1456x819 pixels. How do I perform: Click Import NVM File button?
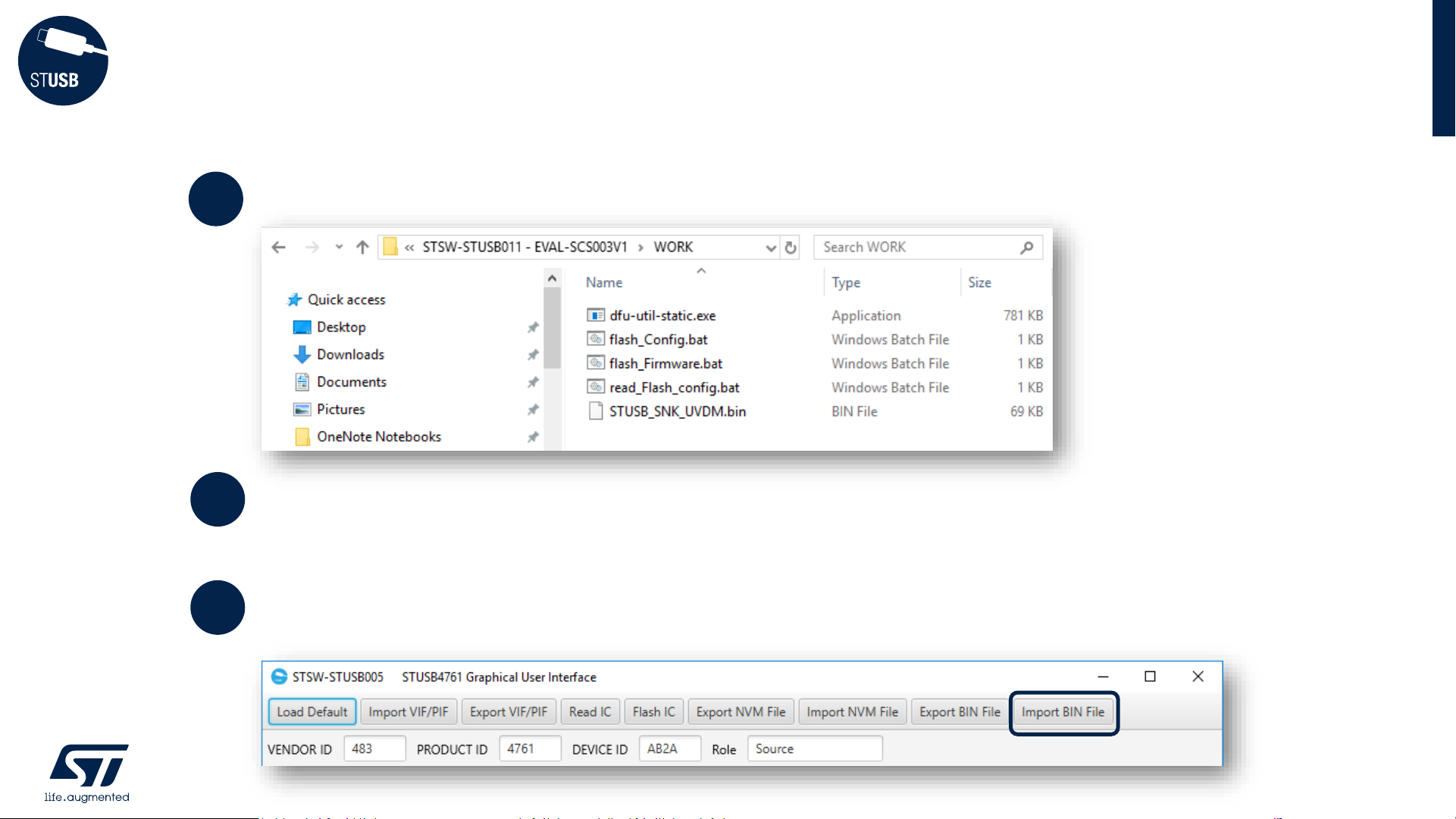tap(852, 712)
